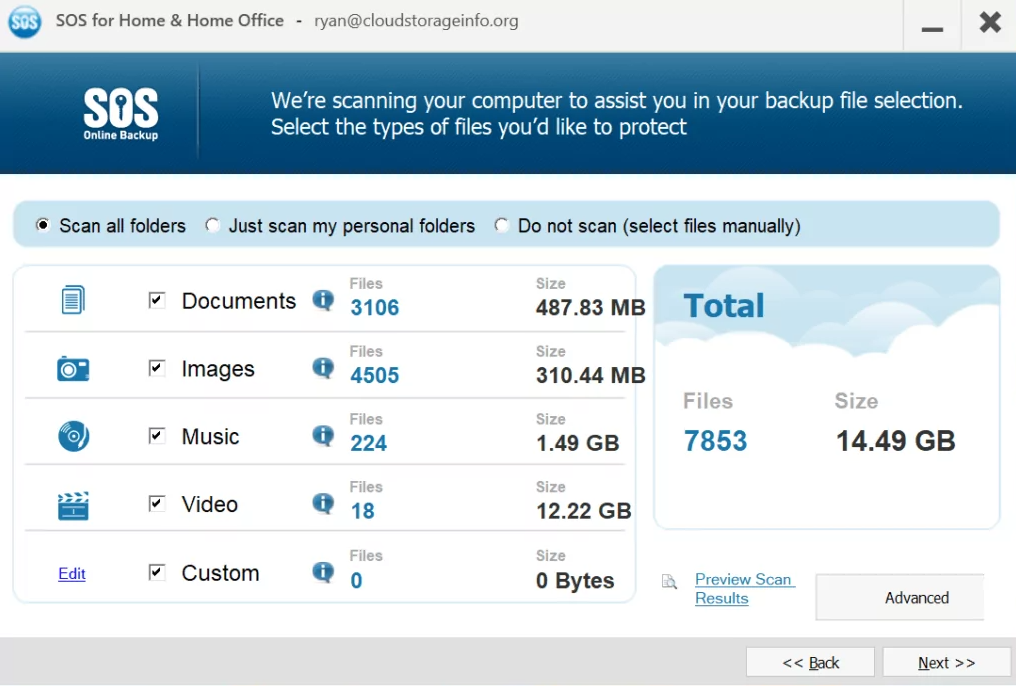
Task: Go to previous step with Back
Action: pyautogui.click(x=810, y=663)
